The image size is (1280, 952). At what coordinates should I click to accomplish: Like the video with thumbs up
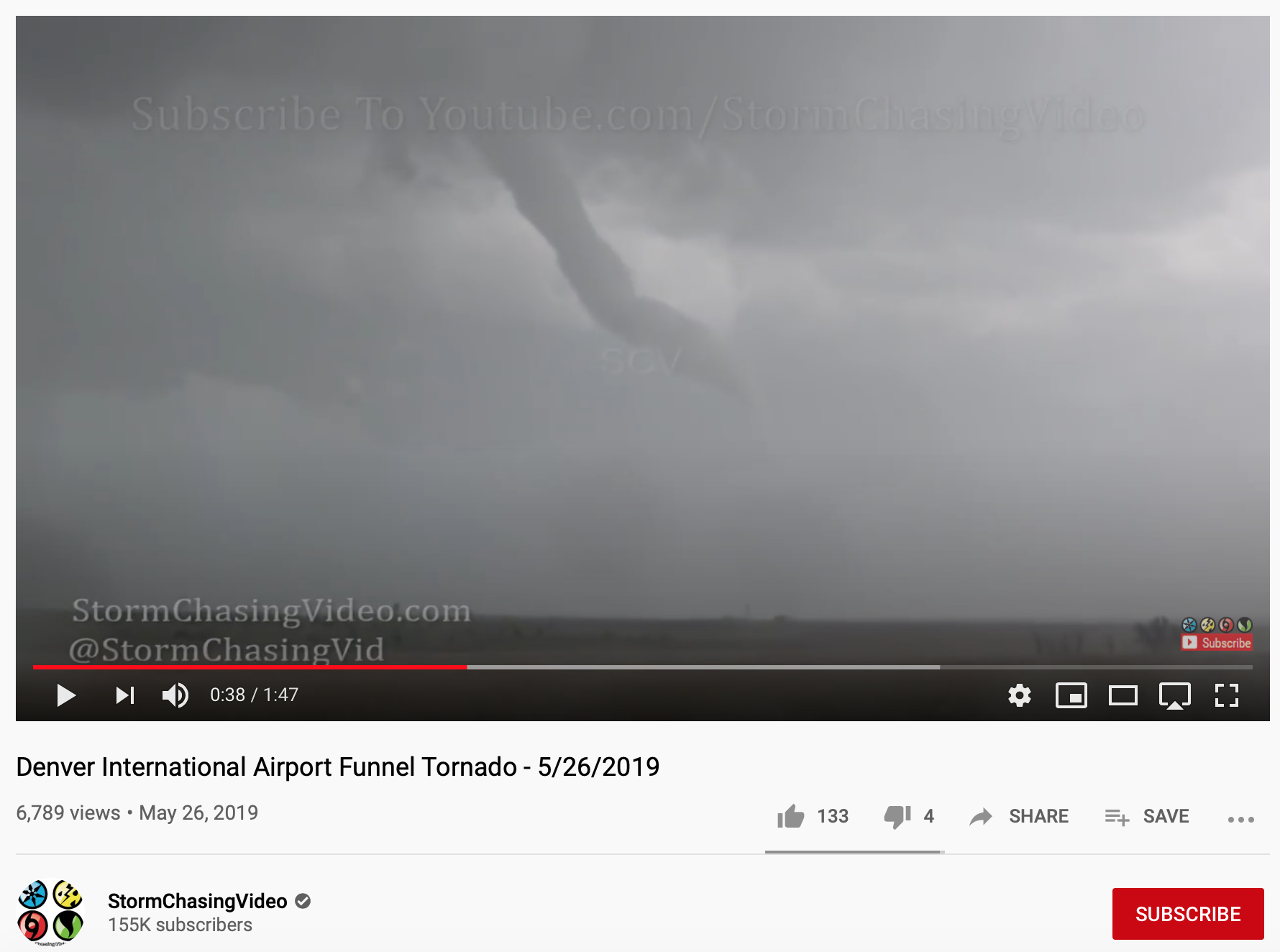[791, 816]
